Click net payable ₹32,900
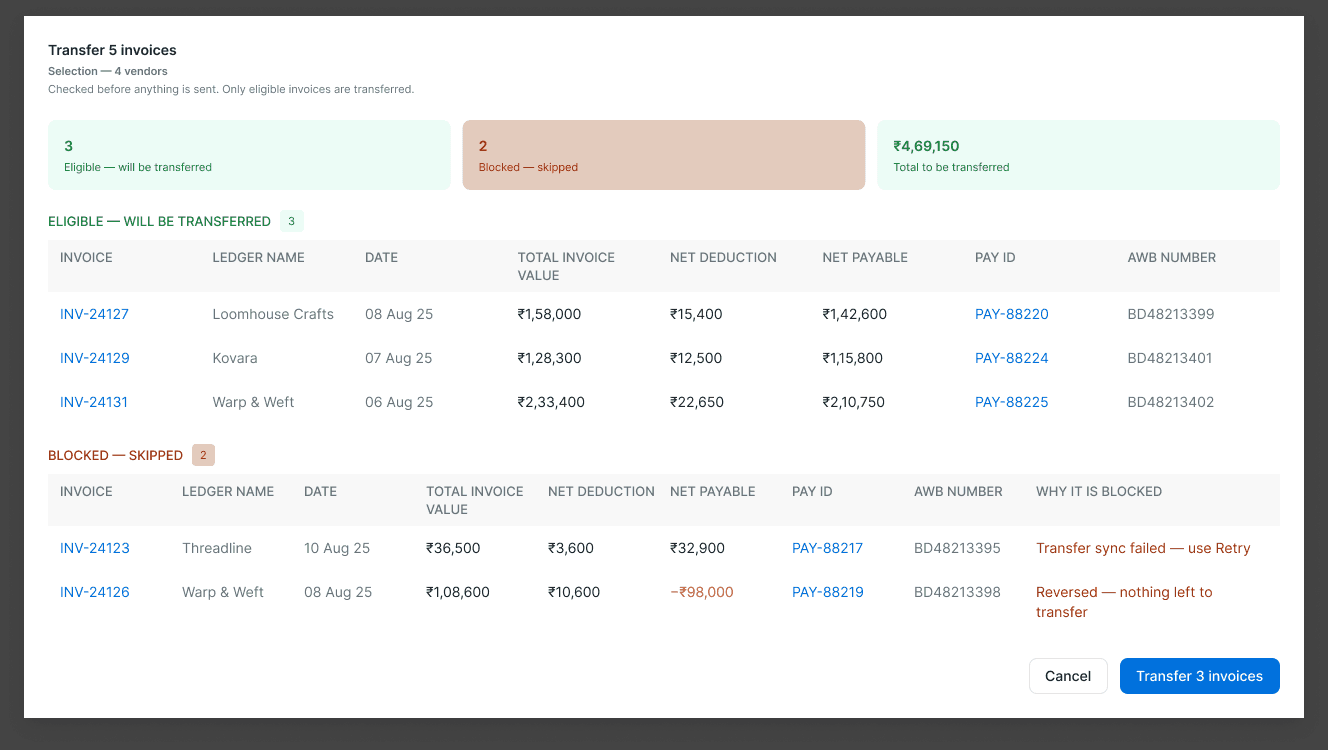 (697, 548)
